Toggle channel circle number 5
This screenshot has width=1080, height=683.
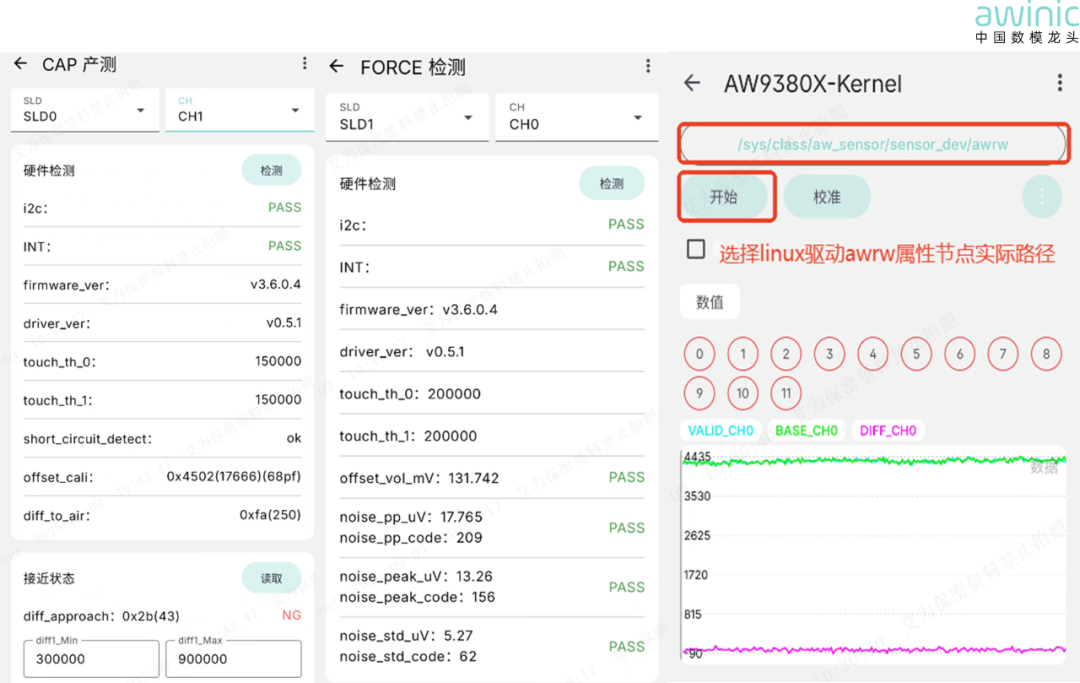(916, 354)
